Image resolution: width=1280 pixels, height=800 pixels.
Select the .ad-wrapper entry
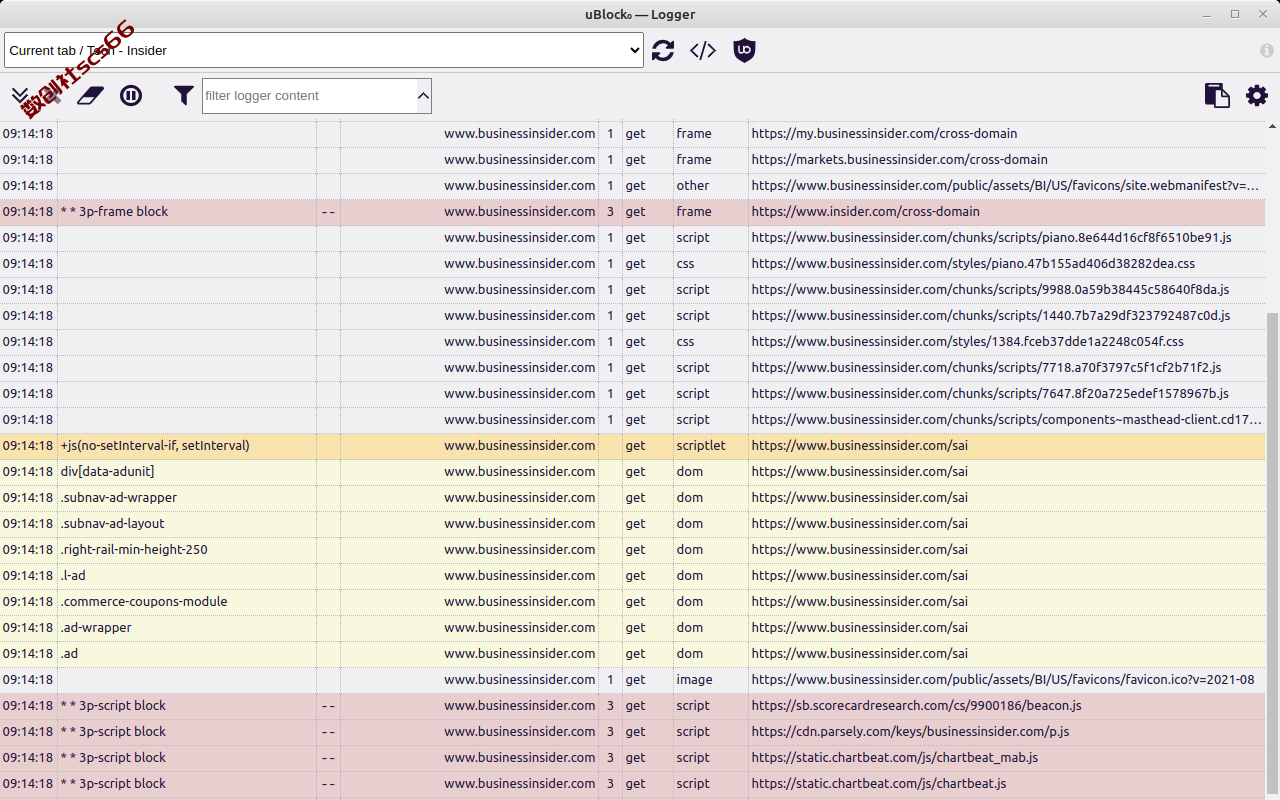(x=96, y=628)
